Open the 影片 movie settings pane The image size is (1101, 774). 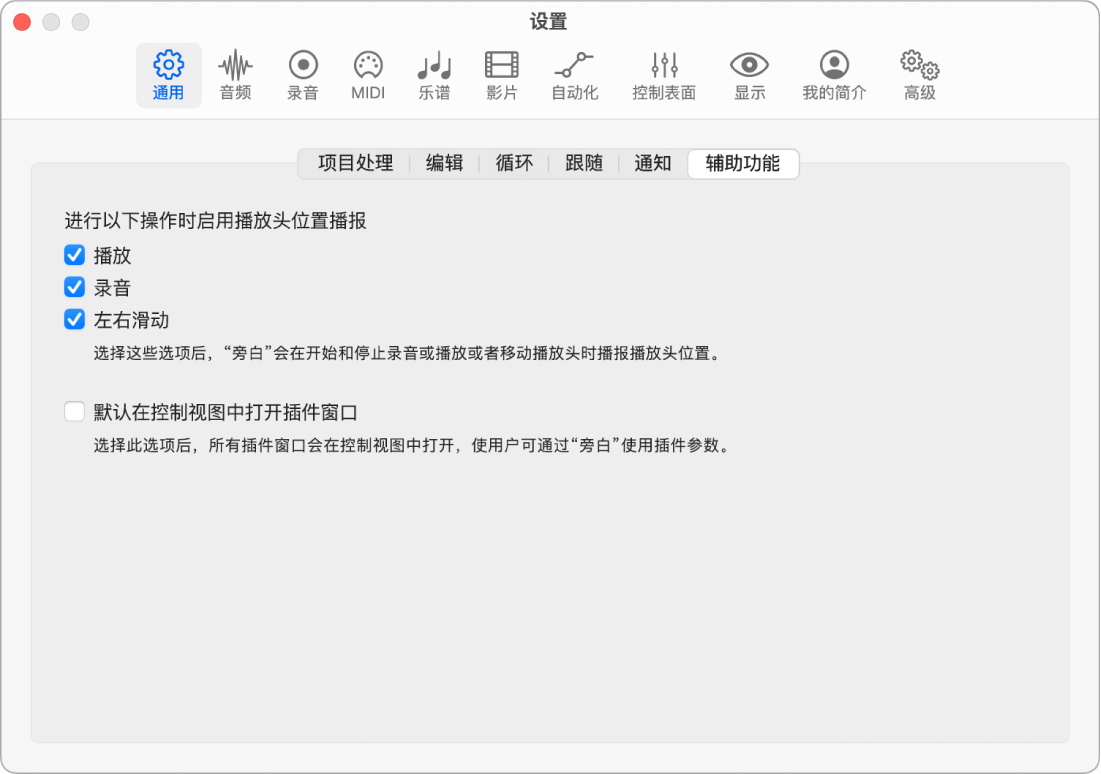501,75
